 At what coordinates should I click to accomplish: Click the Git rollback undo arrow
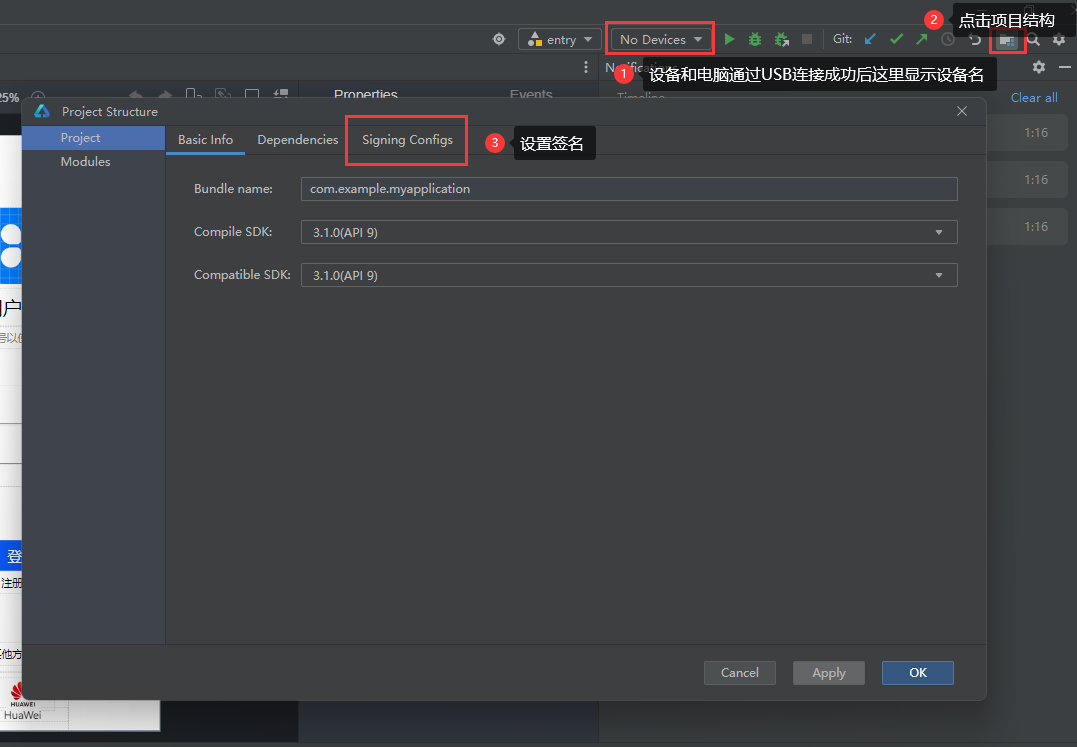pyautogui.click(x=975, y=39)
